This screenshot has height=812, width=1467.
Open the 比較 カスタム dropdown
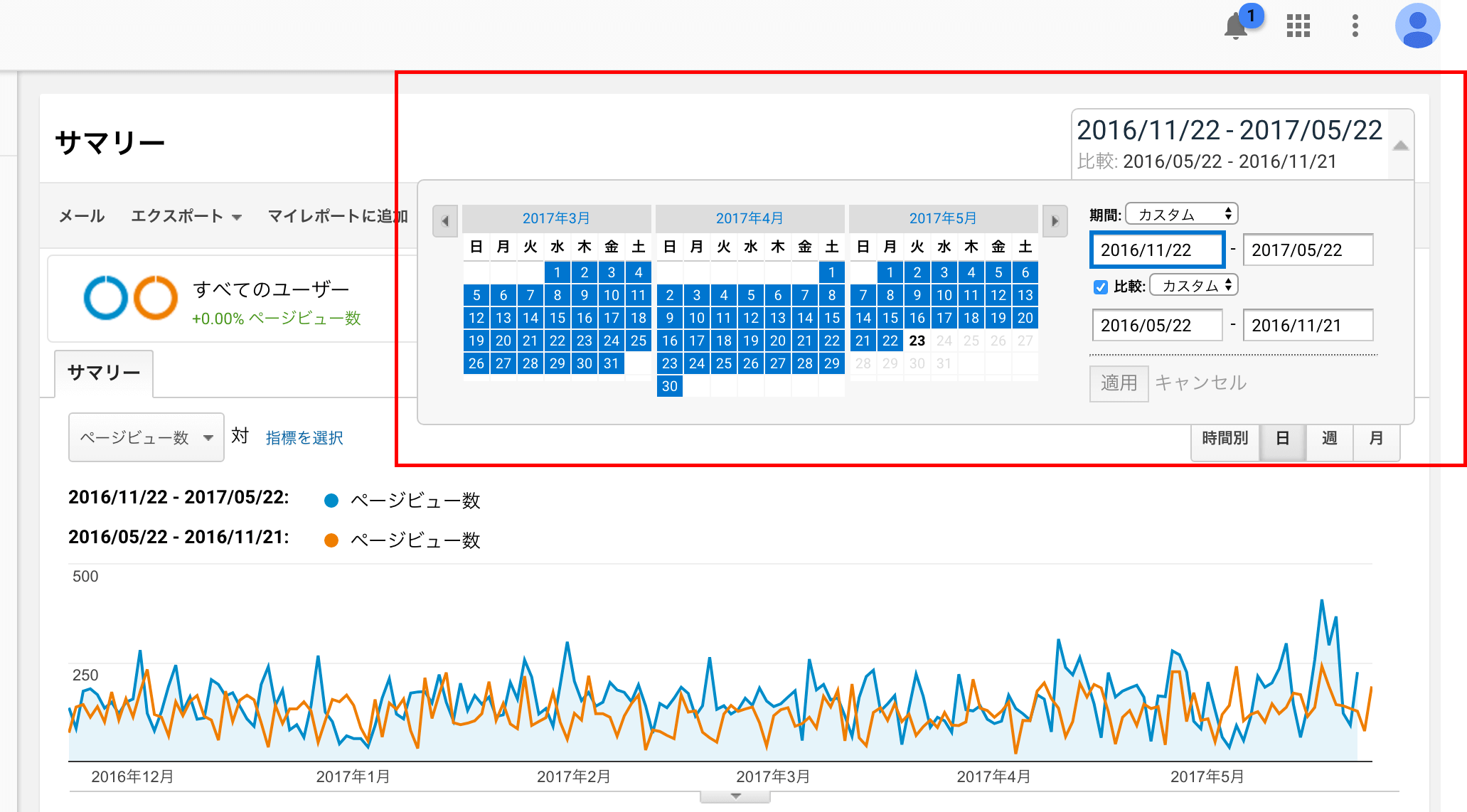tap(1194, 285)
